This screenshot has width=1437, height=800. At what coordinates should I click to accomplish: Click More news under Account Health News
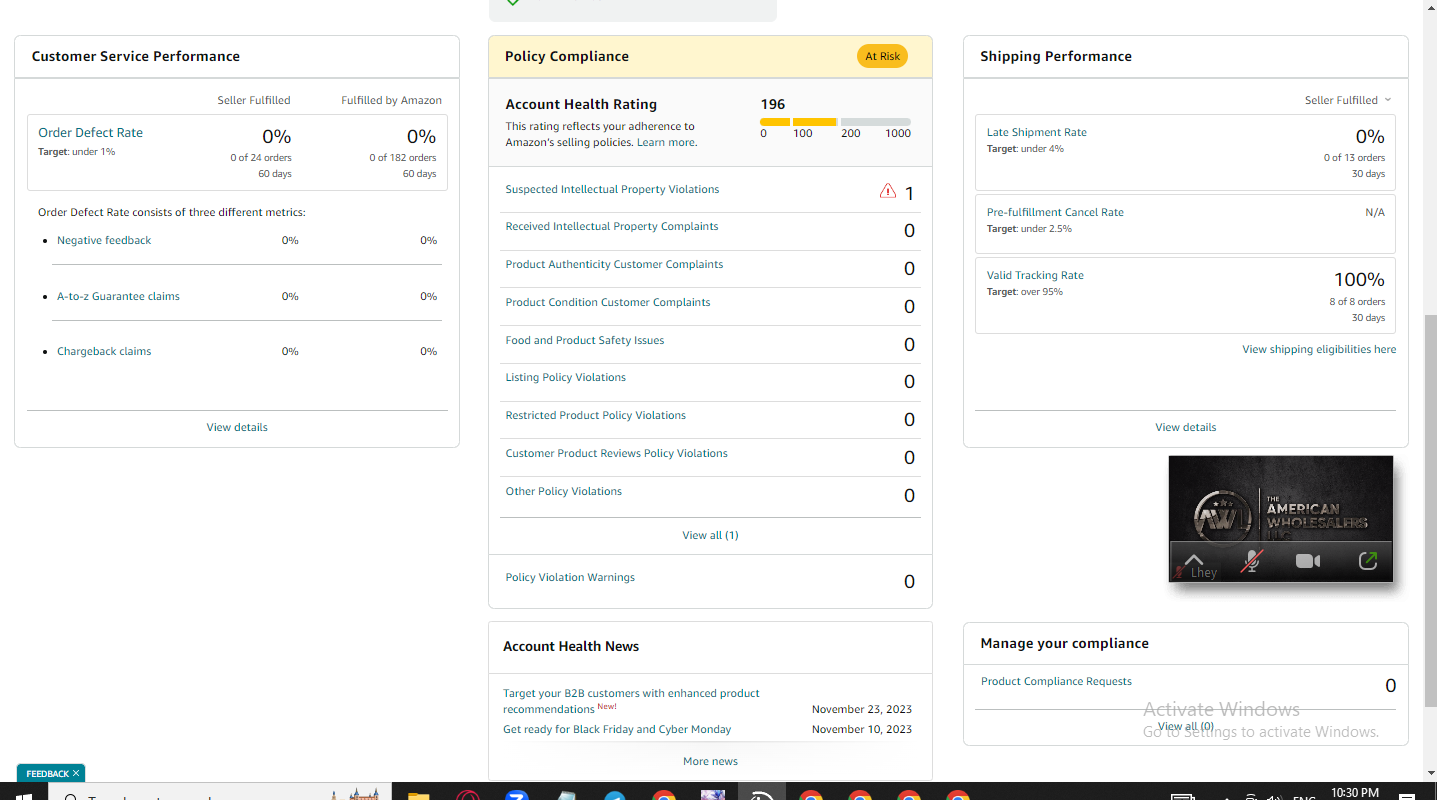[x=710, y=761]
